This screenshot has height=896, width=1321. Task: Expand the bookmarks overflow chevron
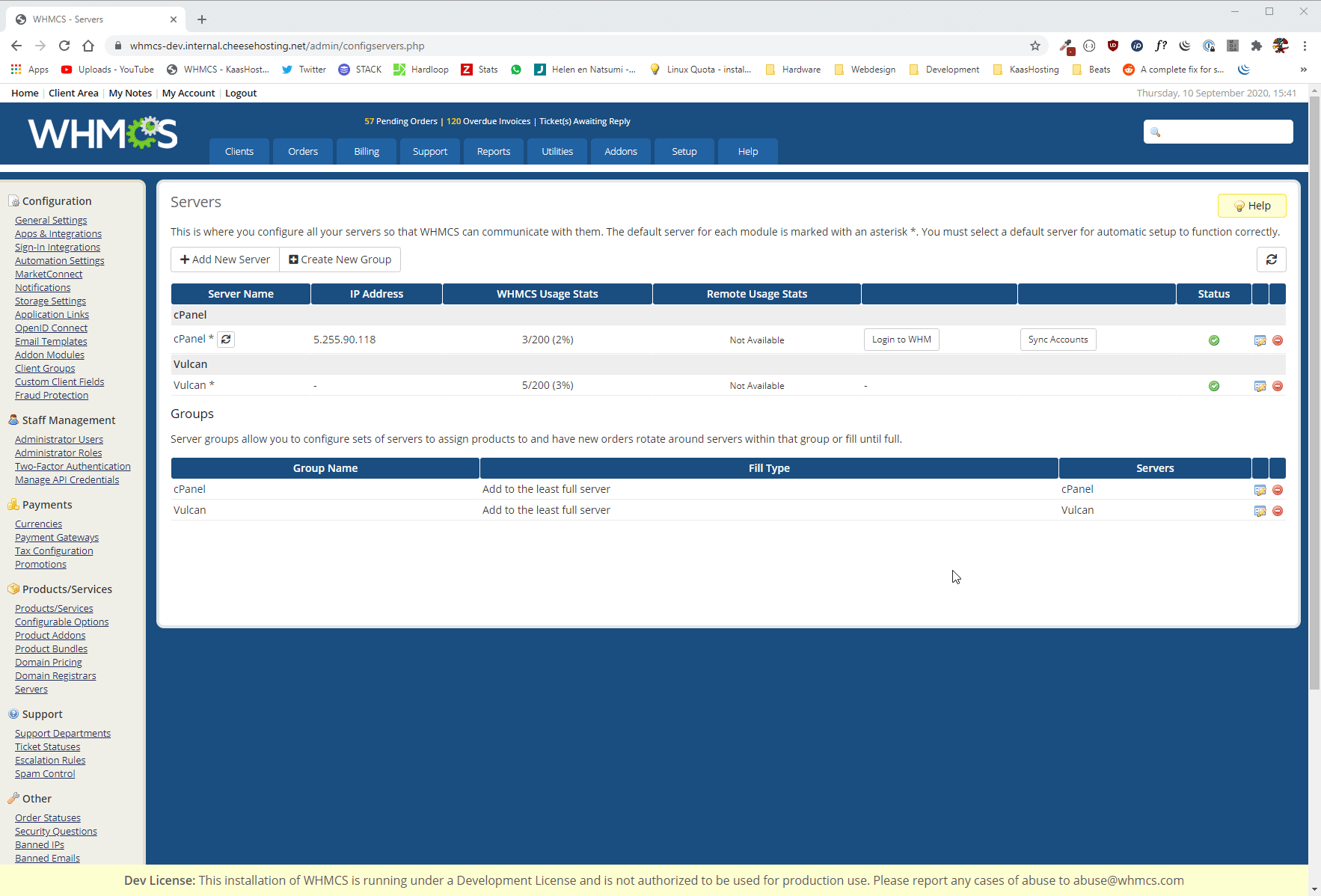pyautogui.click(x=1303, y=70)
